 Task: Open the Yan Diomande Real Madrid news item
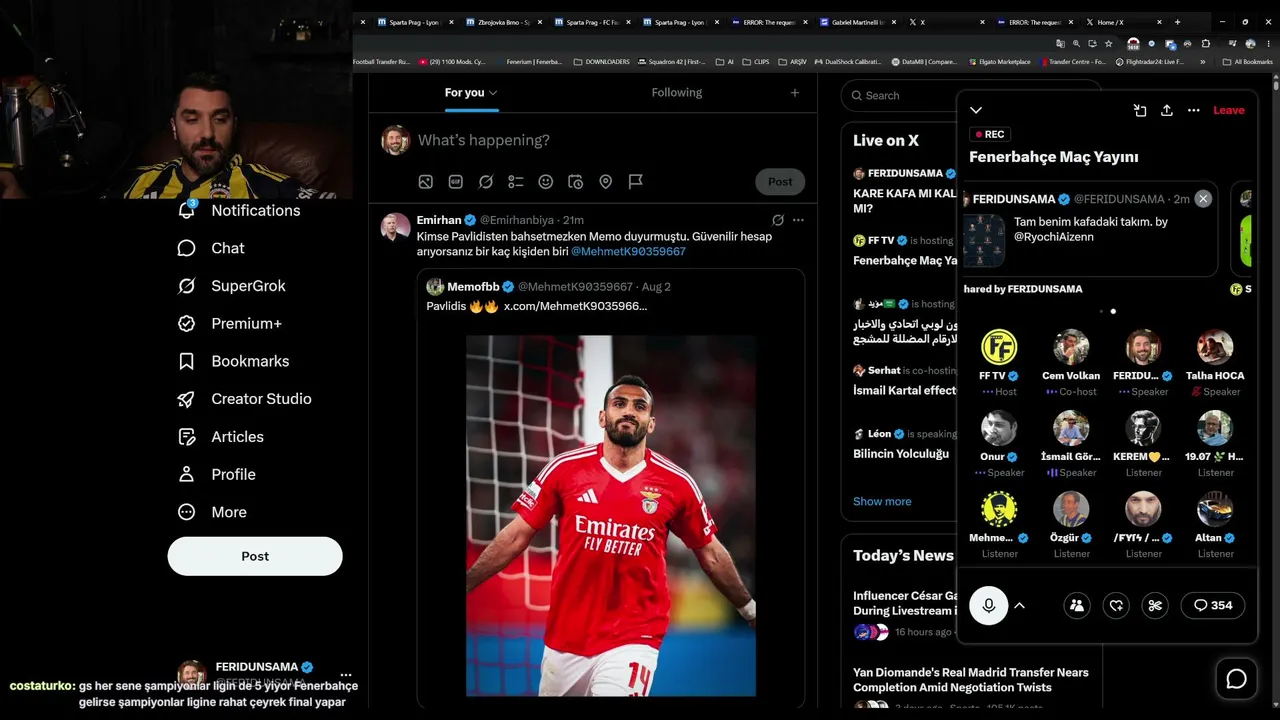click(x=970, y=680)
